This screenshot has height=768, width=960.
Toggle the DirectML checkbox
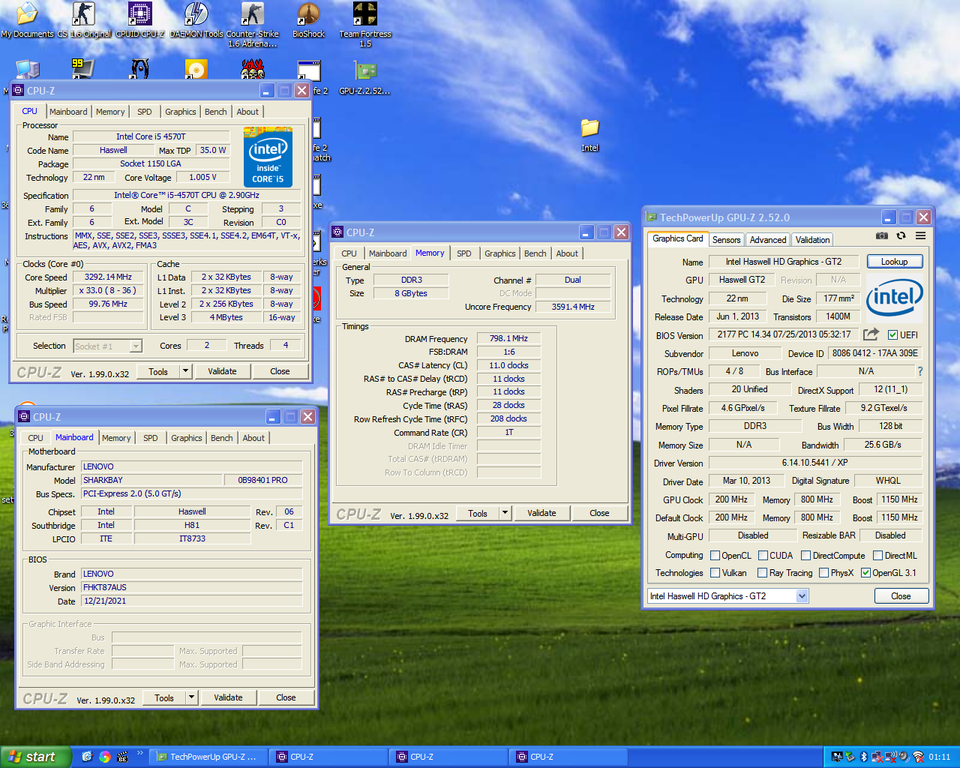coord(877,555)
